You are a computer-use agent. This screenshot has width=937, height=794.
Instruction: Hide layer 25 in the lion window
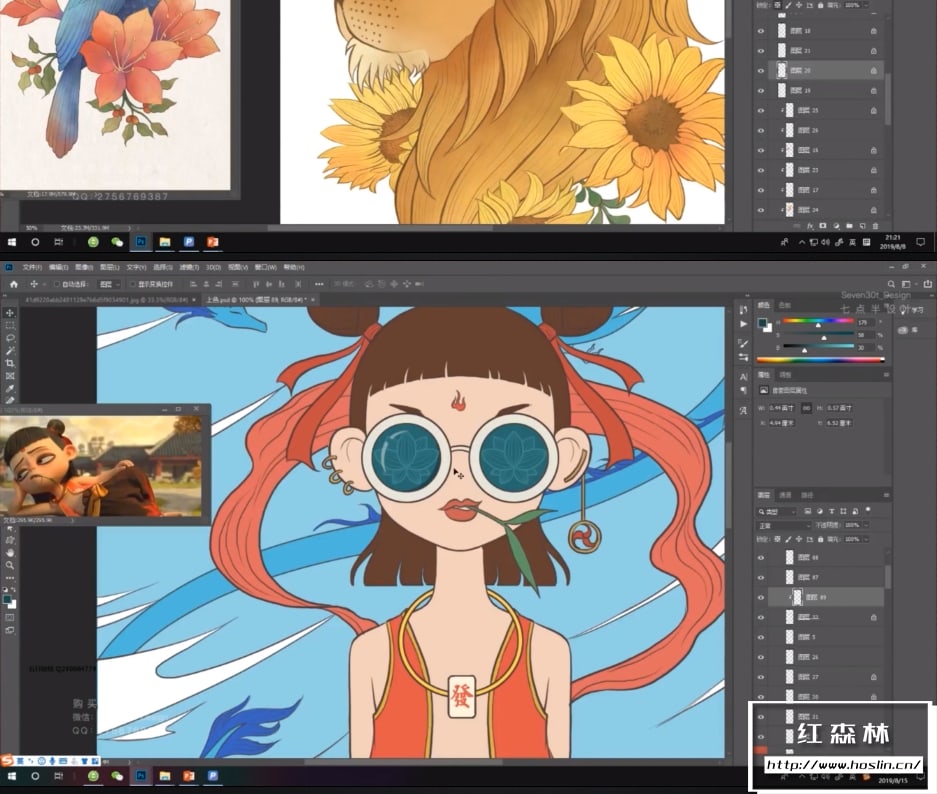tap(761, 111)
